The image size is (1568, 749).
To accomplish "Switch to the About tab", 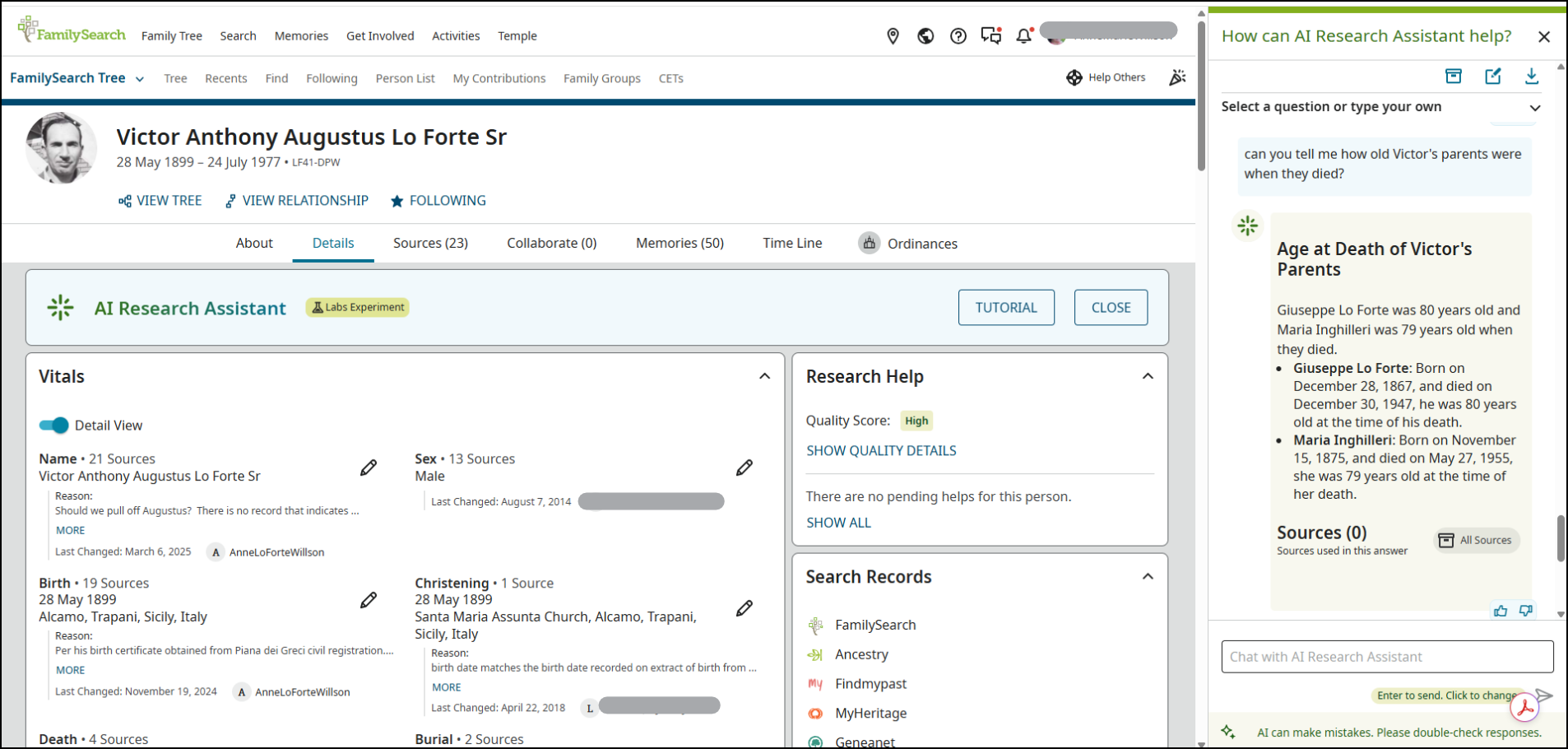I will [x=254, y=243].
